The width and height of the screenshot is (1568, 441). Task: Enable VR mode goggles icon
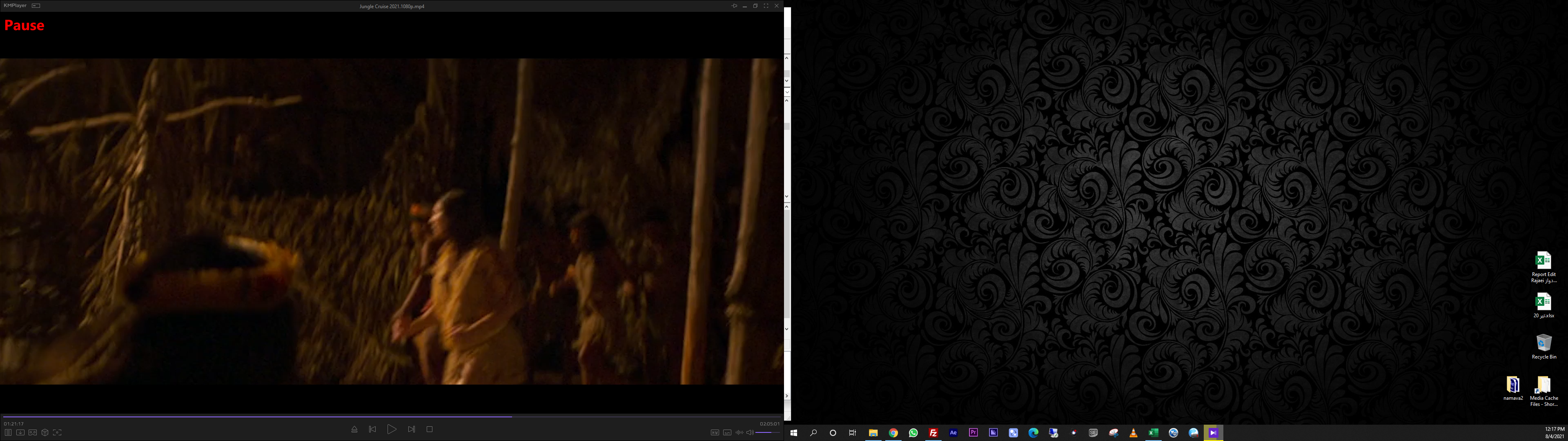33,432
